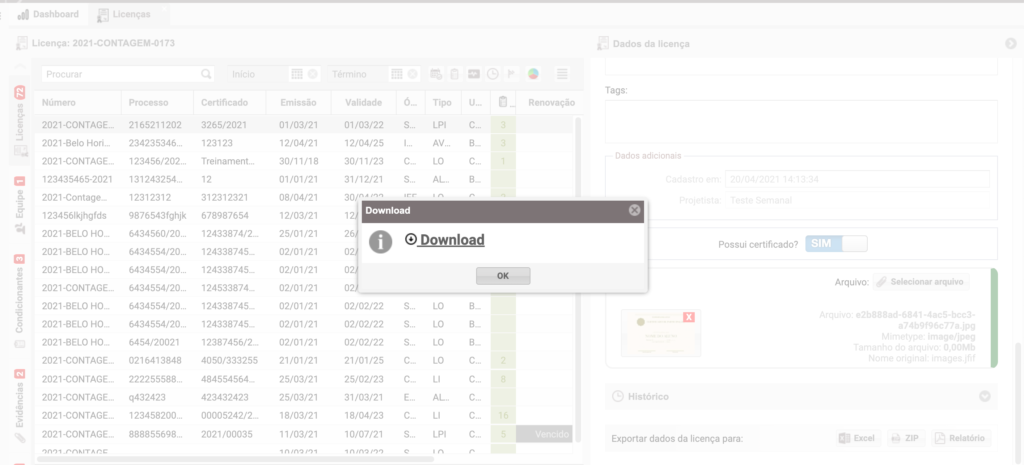This screenshot has width=1024, height=465.
Task: Open the Evidências side tab
Action: [20, 406]
